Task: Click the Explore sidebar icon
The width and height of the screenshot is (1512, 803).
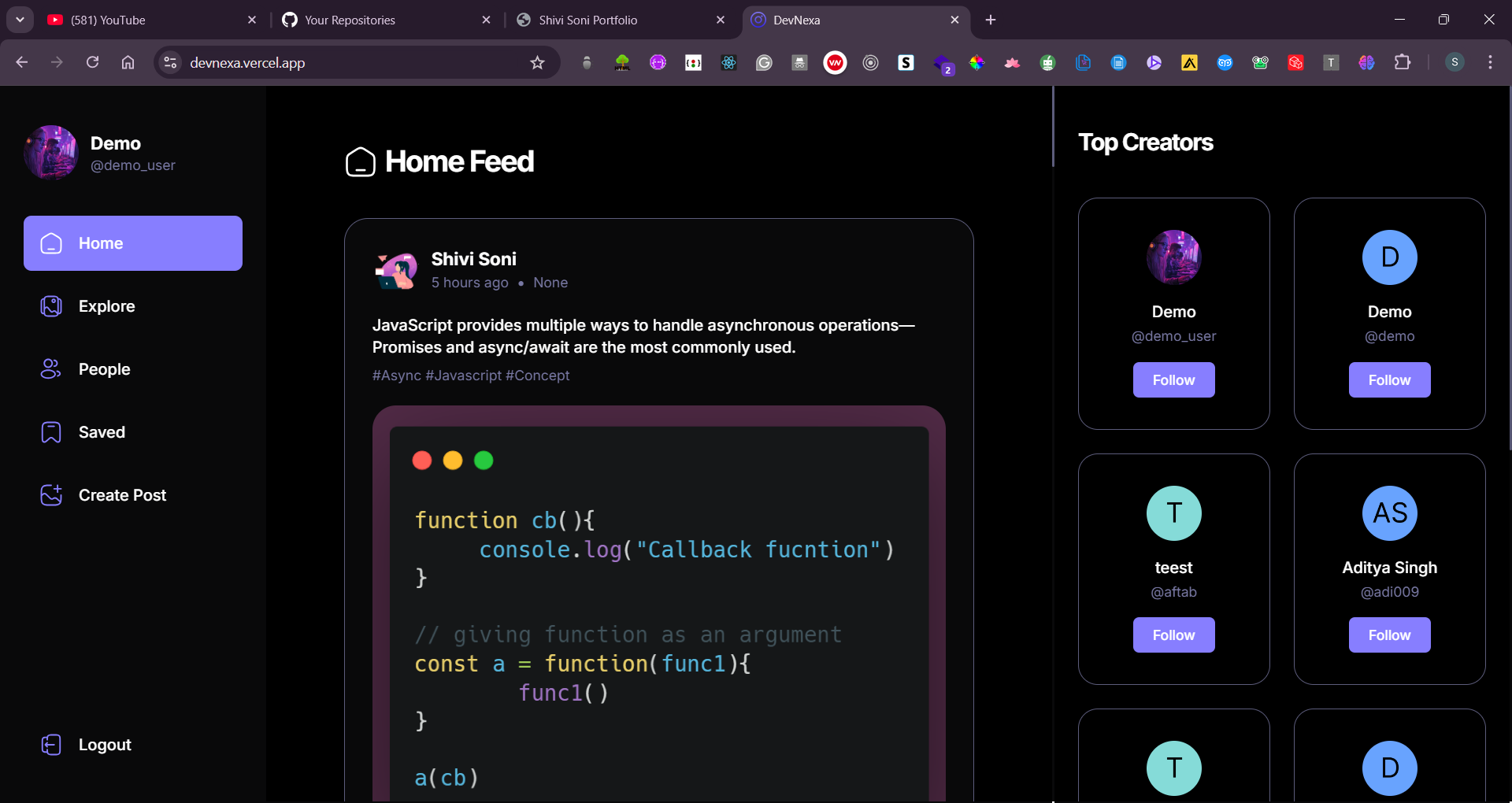Action: [x=51, y=306]
